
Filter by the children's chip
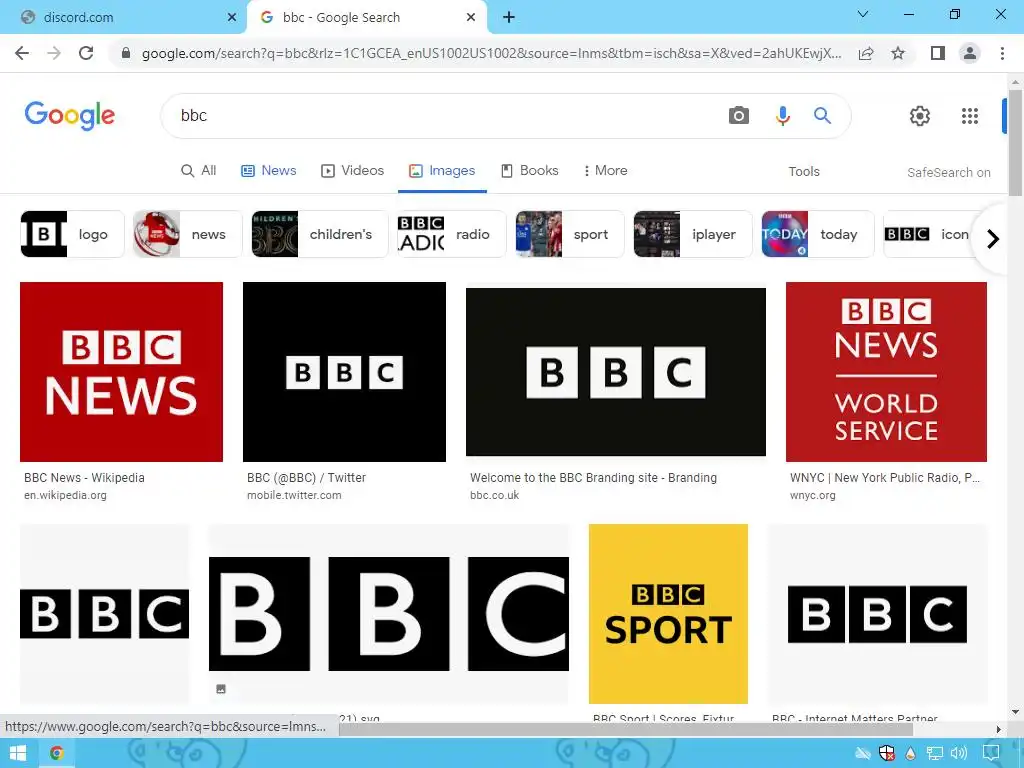pyautogui.click(x=320, y=234)
